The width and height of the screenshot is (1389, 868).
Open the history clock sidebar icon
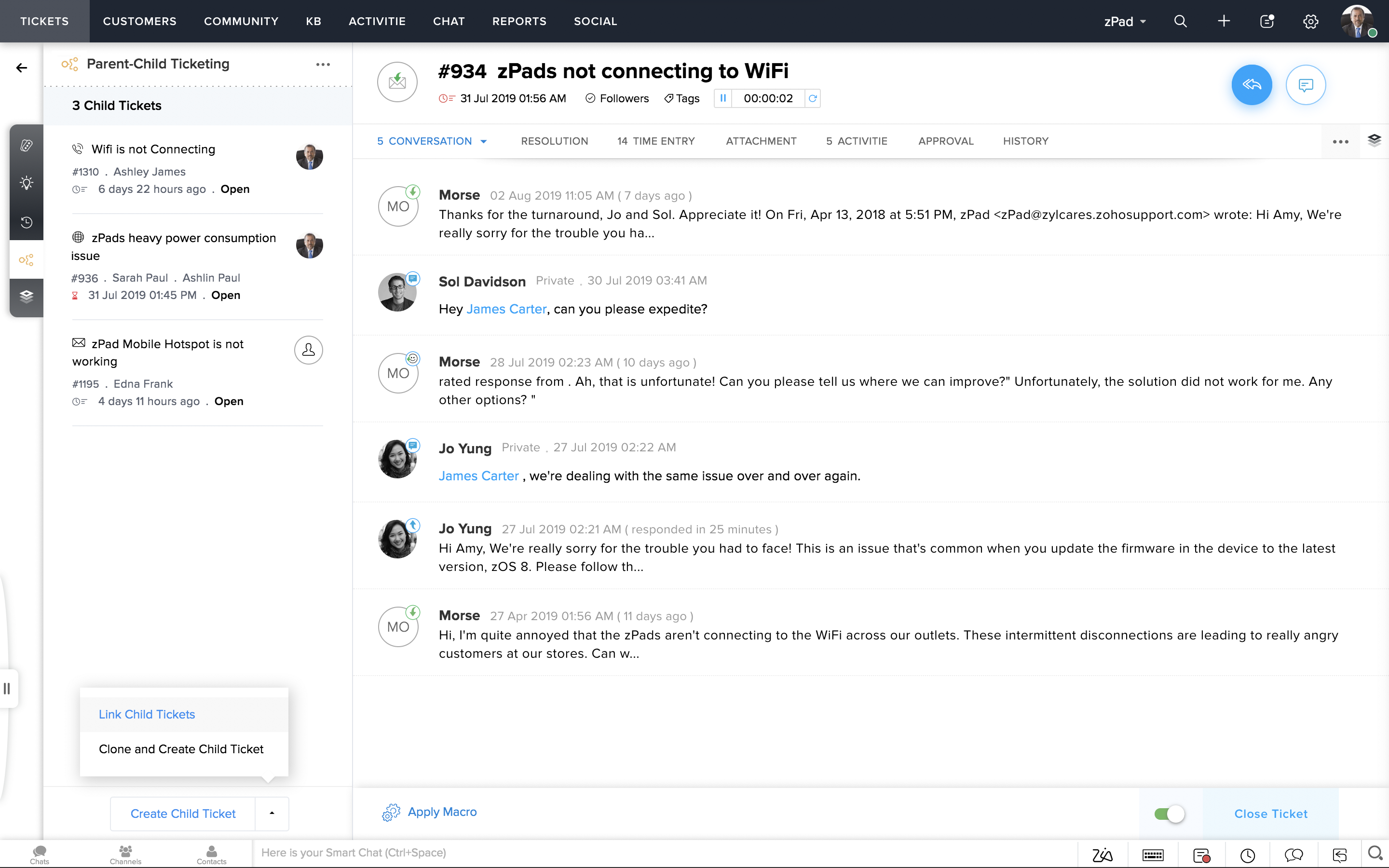click(27, 222)
